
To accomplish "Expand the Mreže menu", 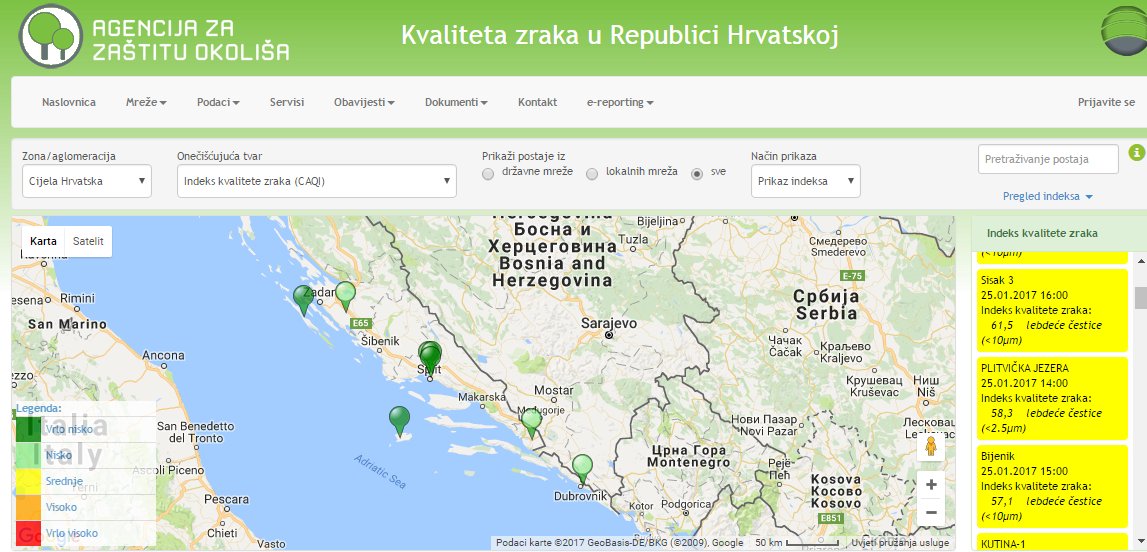I will pos(146,102).
